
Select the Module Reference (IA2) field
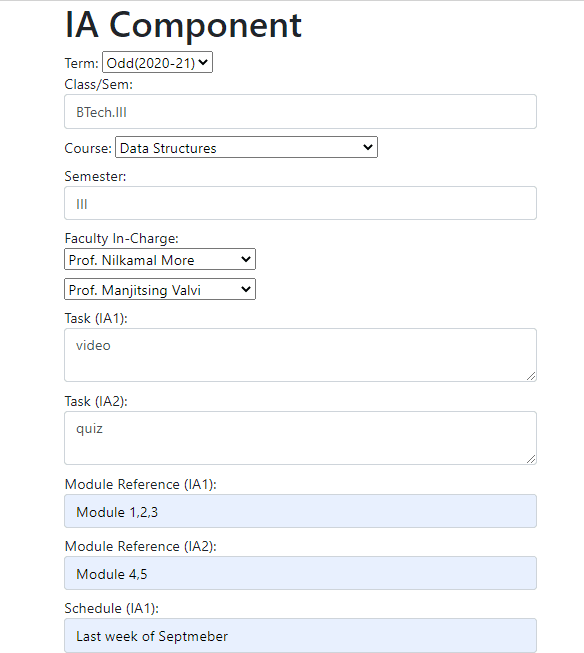click(x=300, y=573)
